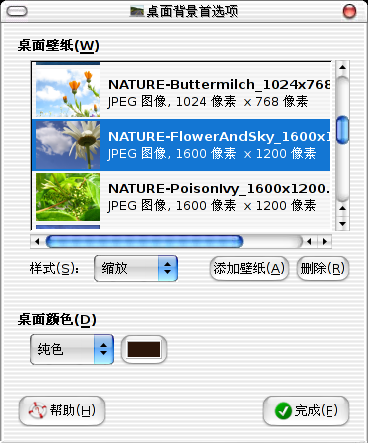Viewport: 368px width, 443px height.
Task: Click the help lifebuoy icon
Action: 37,411
